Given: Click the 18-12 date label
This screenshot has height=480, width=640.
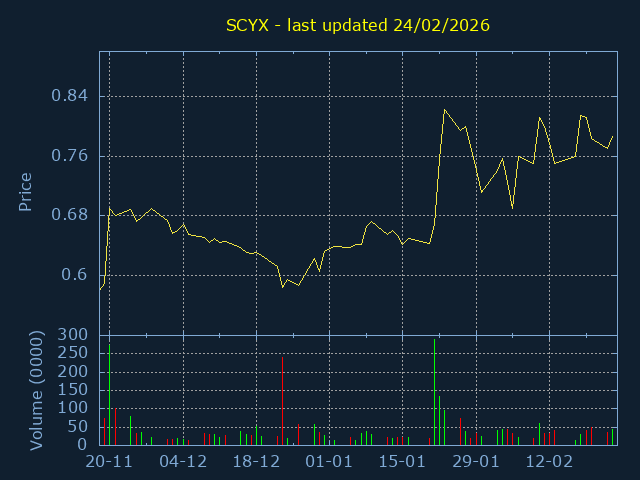Looking at the screenshot, I should point(256,462).
